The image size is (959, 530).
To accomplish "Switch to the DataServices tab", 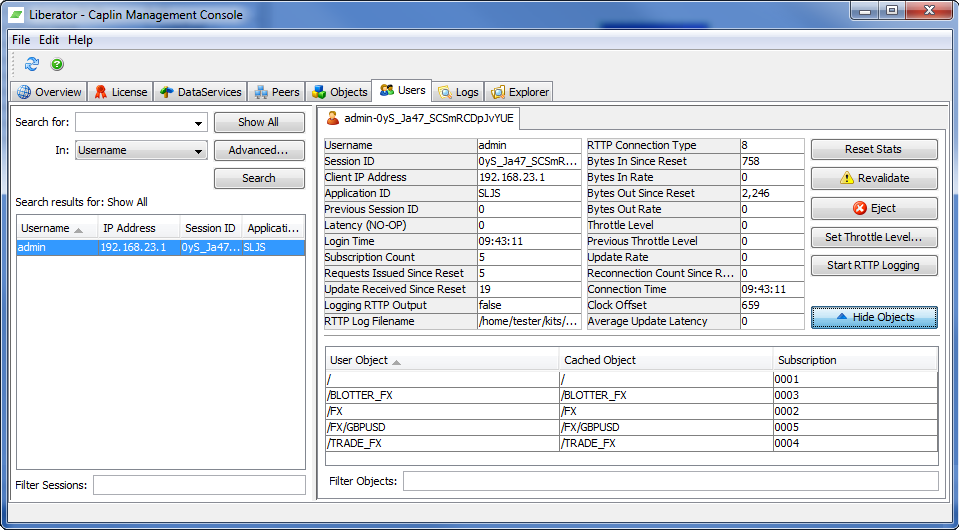I will [x=200, y=92].
